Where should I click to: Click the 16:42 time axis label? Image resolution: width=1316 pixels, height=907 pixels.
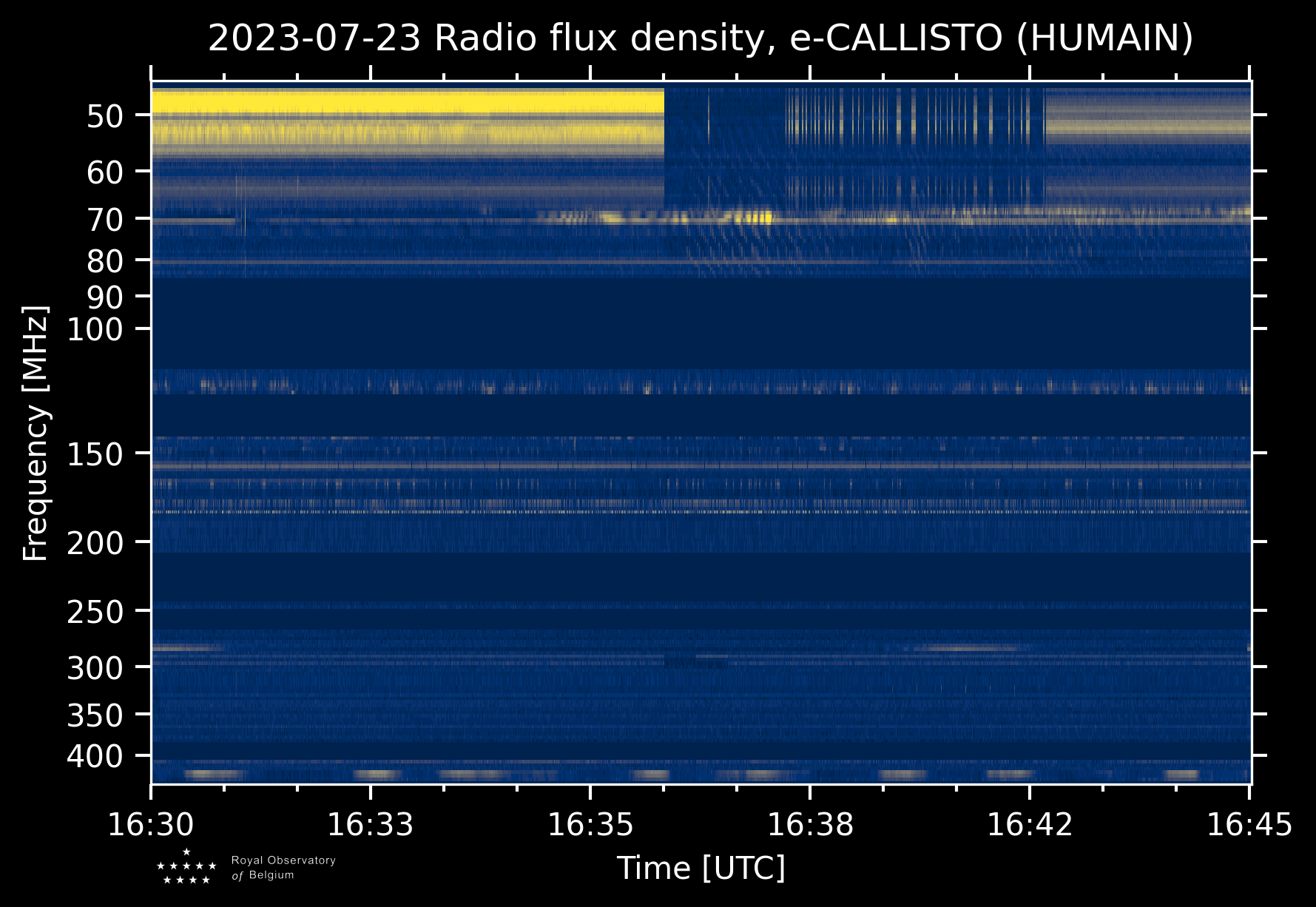tap(1030, 825)
